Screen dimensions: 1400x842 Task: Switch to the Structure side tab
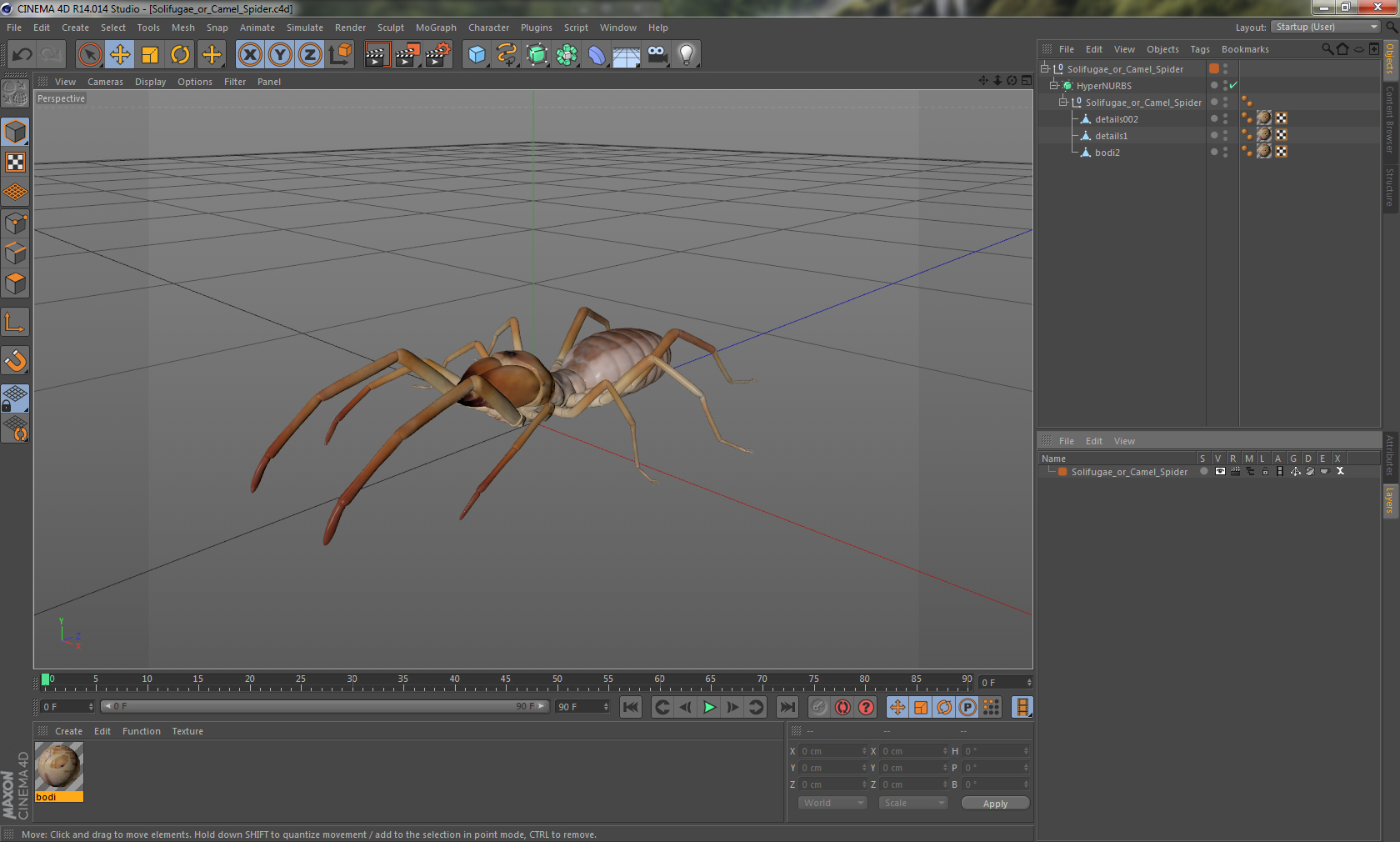(x=1390, y=187)
